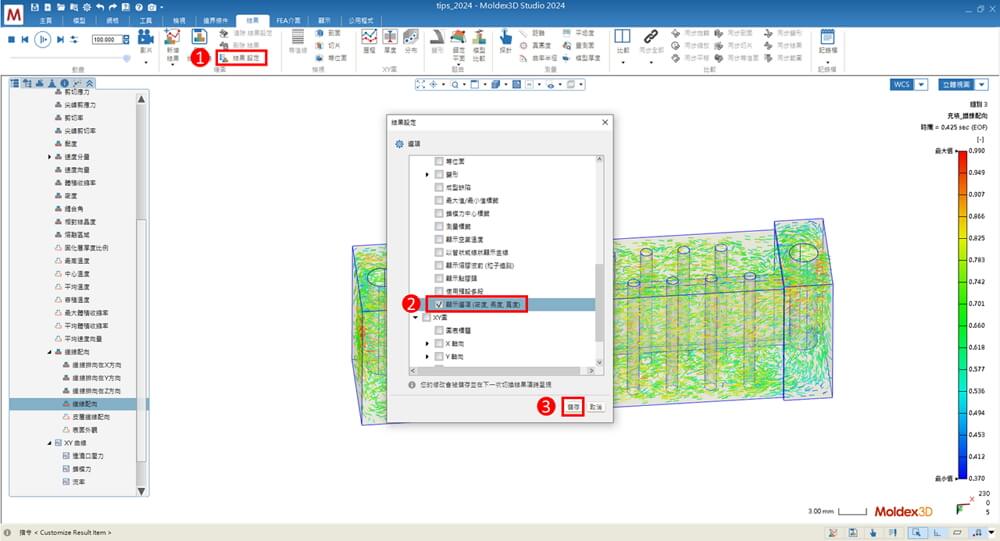Collapse the 纖維配向 parent tree node

click(50, 352)
